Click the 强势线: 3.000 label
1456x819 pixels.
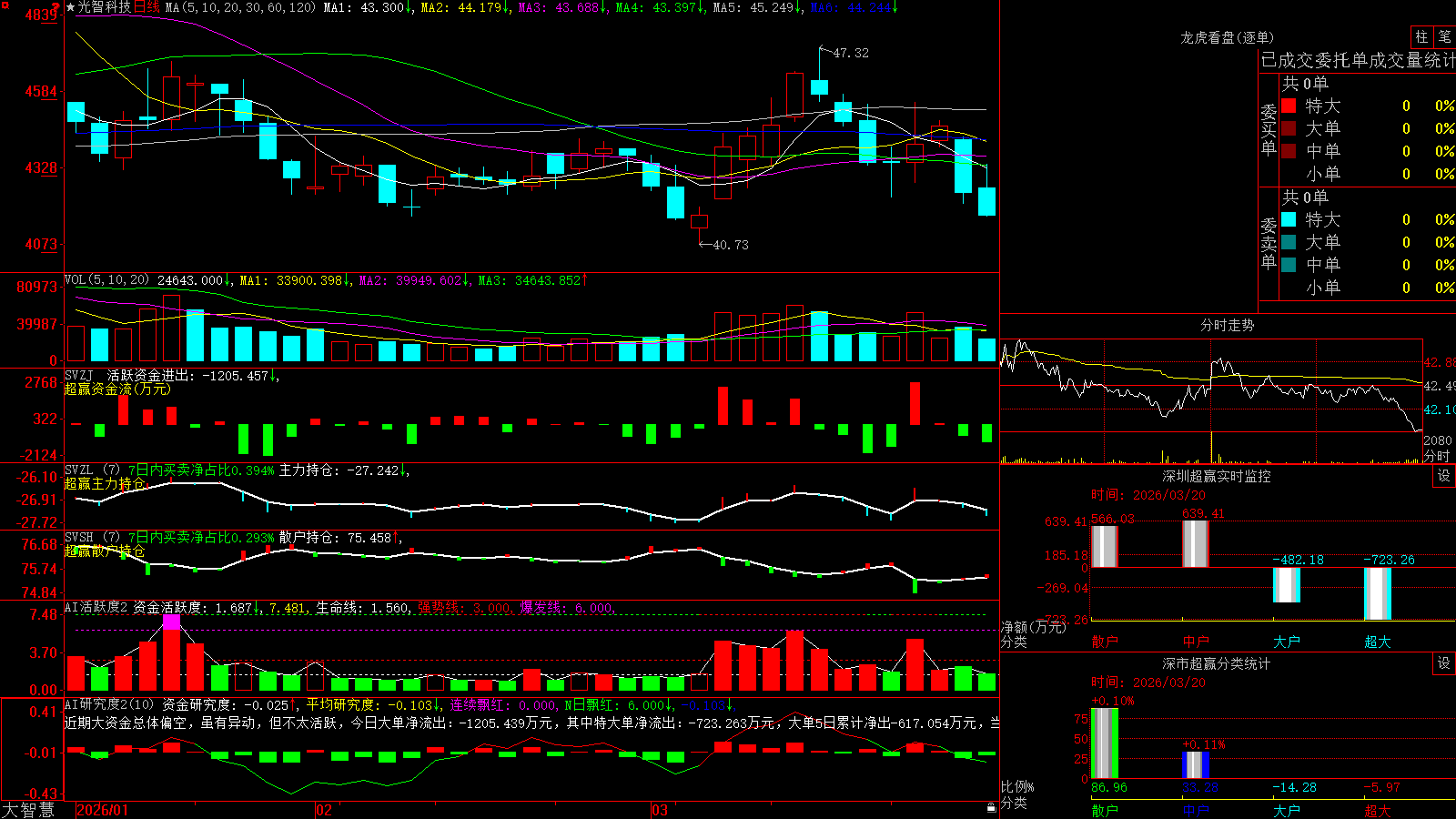click(465, 607)
